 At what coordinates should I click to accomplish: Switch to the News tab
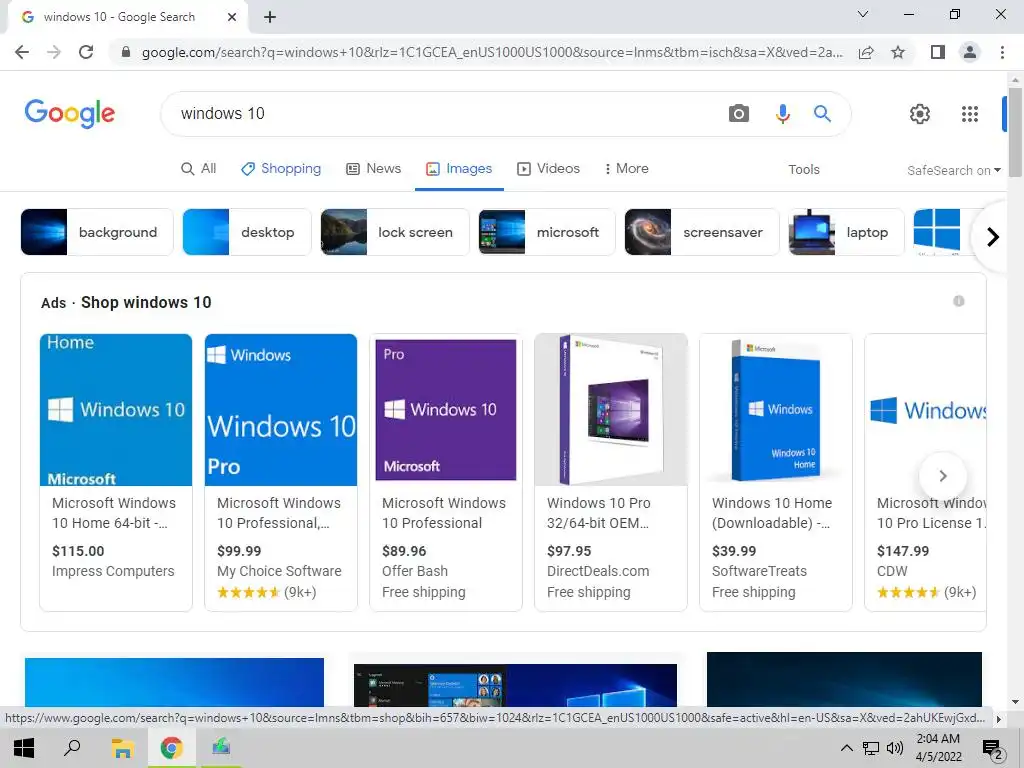[374, 168]
